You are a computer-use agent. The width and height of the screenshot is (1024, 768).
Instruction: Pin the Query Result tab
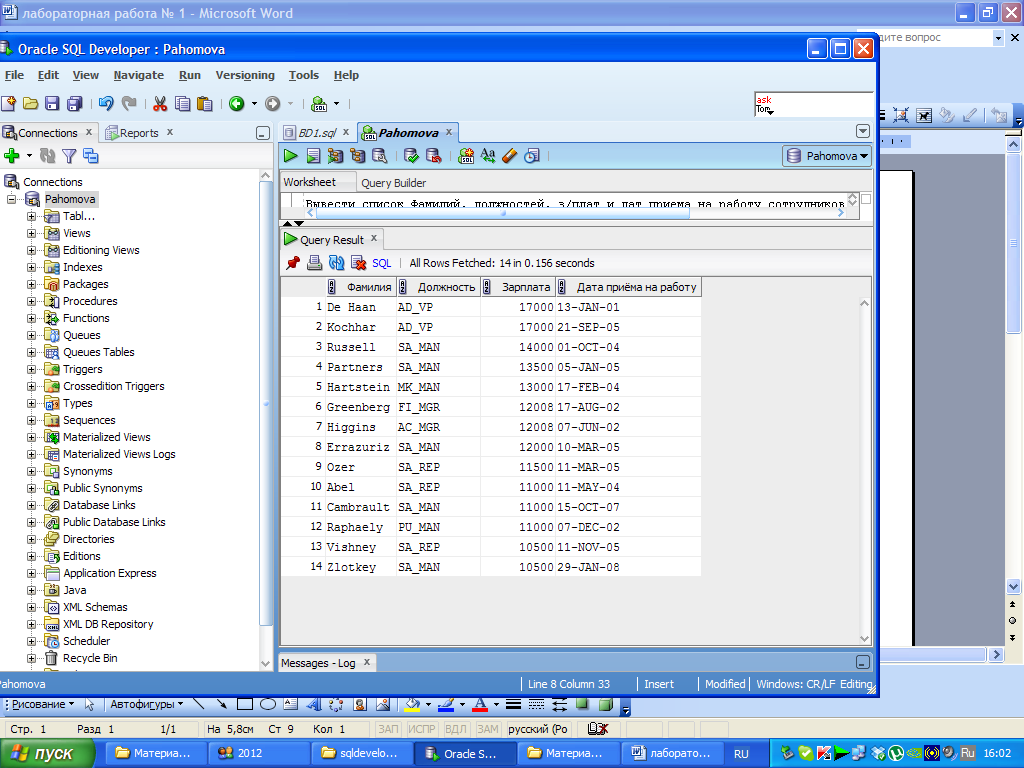tap(293, 263)
